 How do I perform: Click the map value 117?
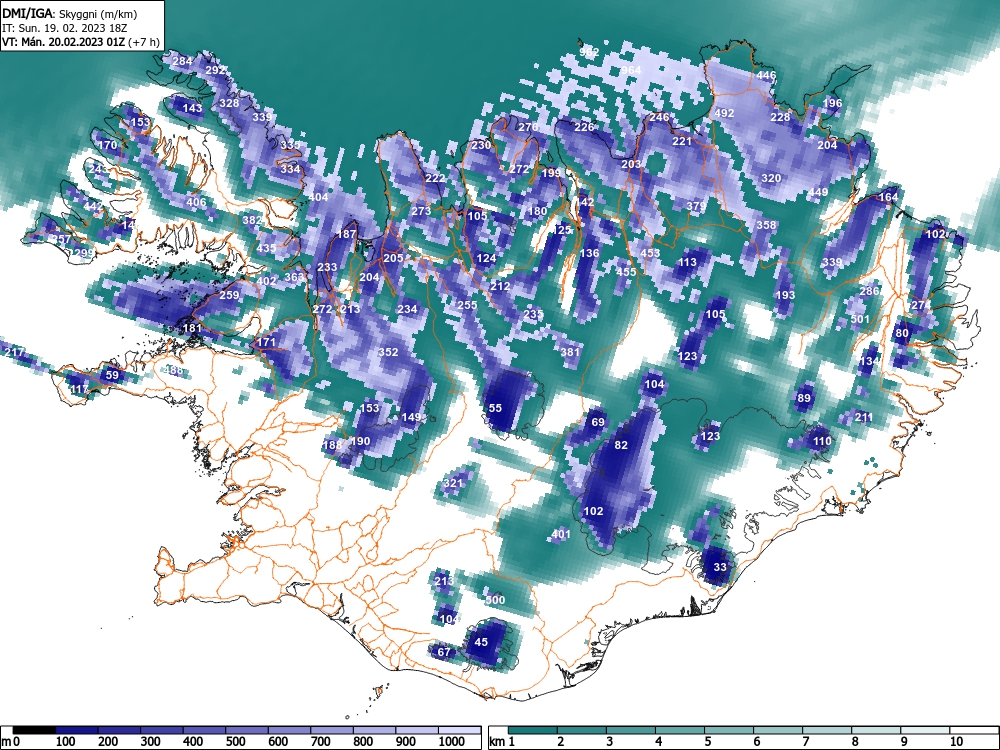pos(80,389)
